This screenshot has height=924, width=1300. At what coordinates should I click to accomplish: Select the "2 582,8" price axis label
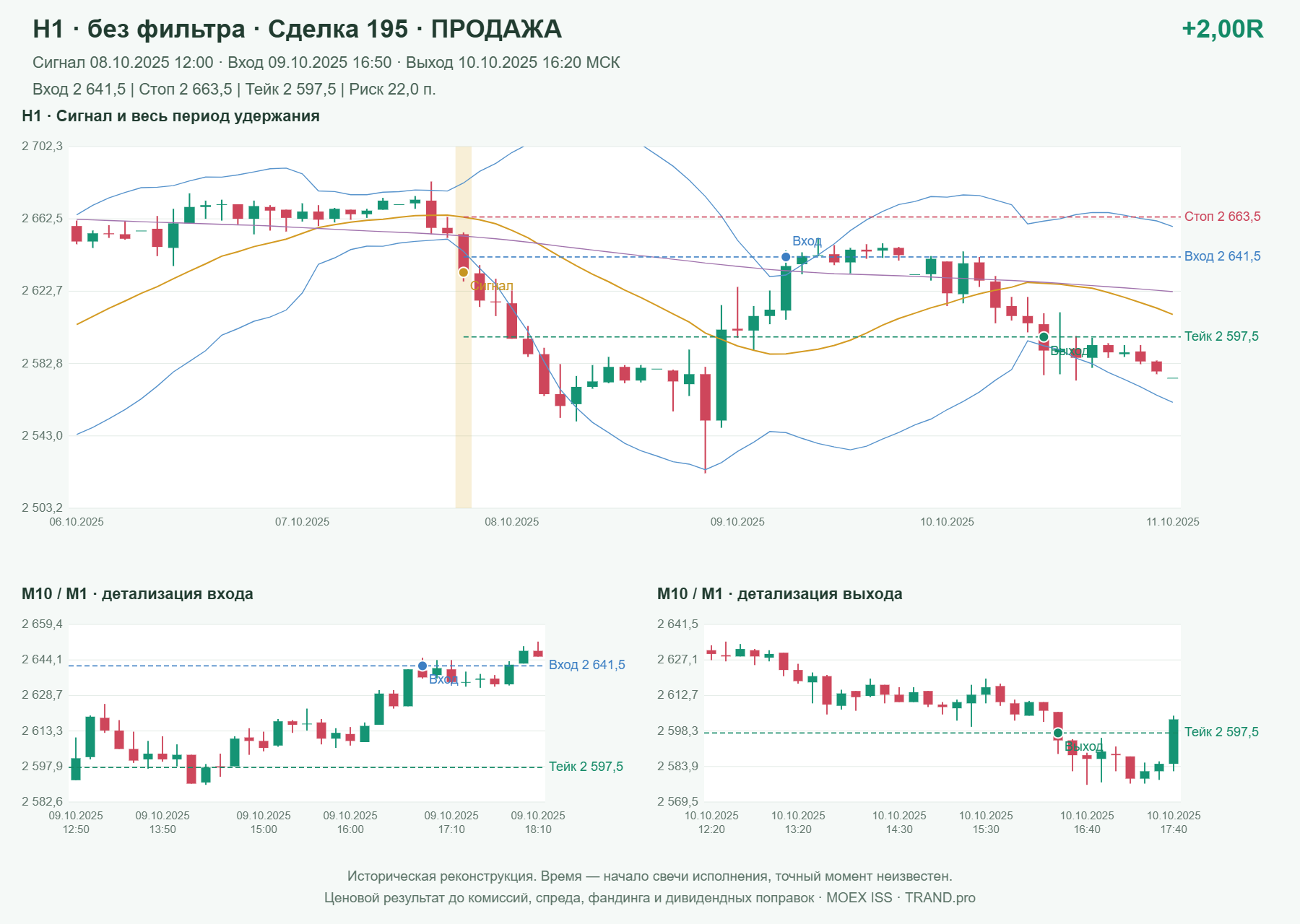[x=42, y=363]
